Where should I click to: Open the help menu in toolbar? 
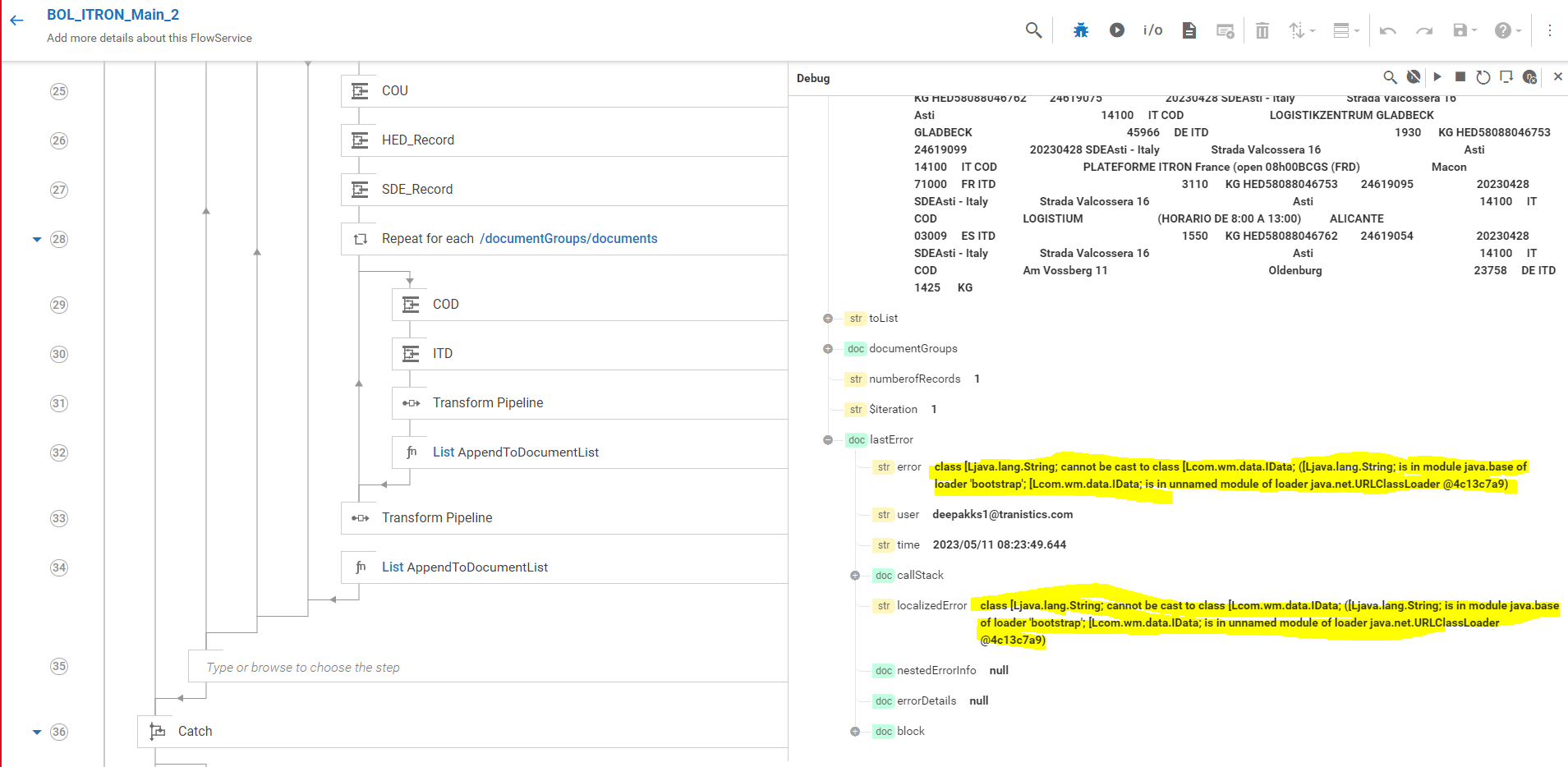click(x=1505, y=30)
